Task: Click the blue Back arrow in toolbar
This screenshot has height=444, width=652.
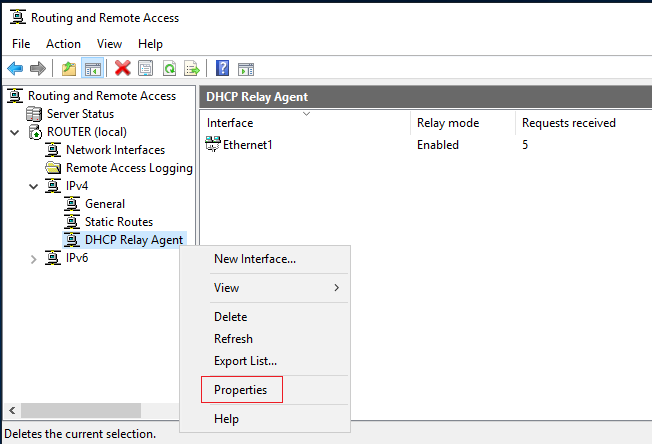Action: (x=15, y=68)
